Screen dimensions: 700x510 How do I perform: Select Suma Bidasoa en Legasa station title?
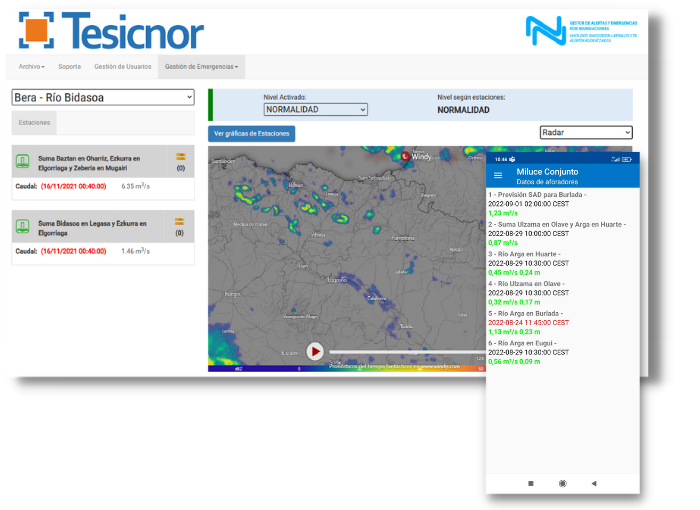click(x=92, y=228)
